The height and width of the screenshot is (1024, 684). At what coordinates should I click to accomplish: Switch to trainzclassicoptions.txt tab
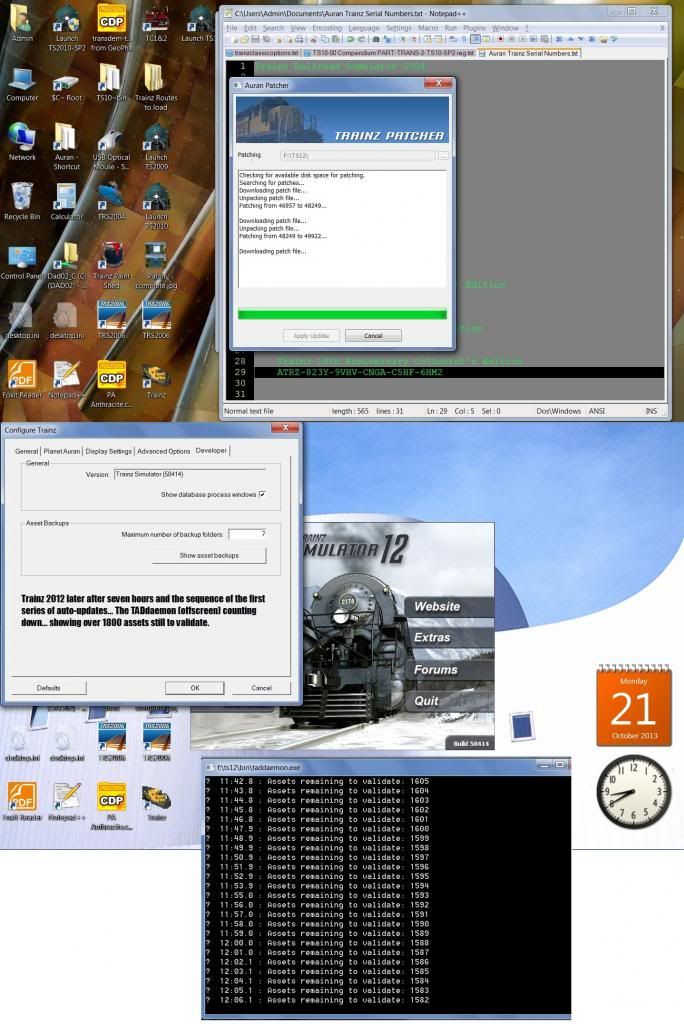tap(263, 53)
